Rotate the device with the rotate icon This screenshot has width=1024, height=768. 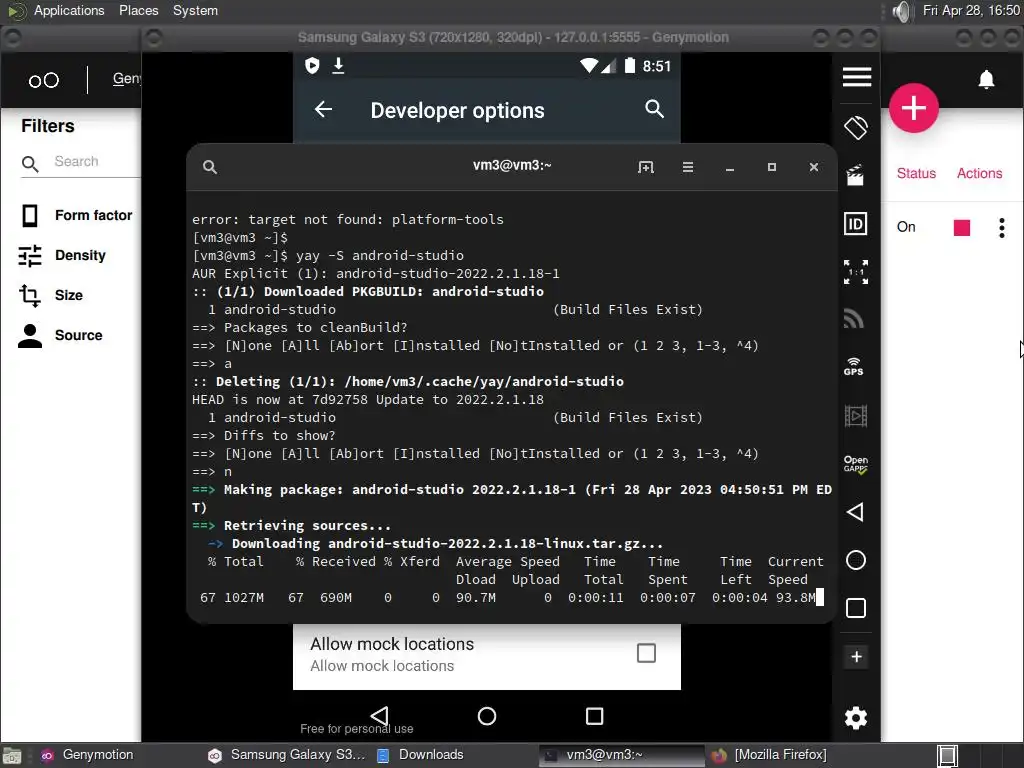pos(856,127)
